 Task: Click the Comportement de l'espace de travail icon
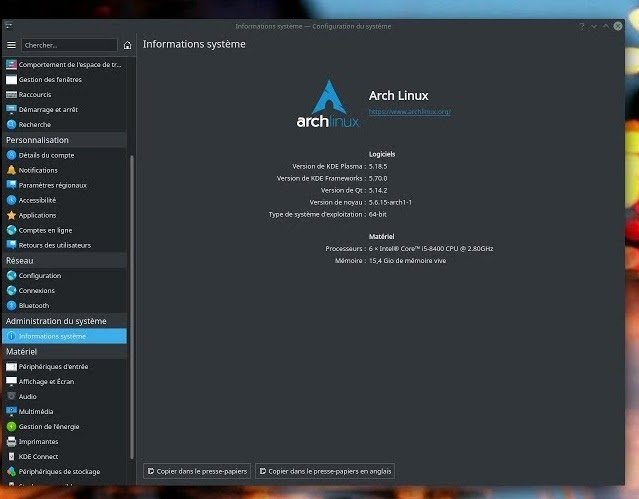(11, 64)
